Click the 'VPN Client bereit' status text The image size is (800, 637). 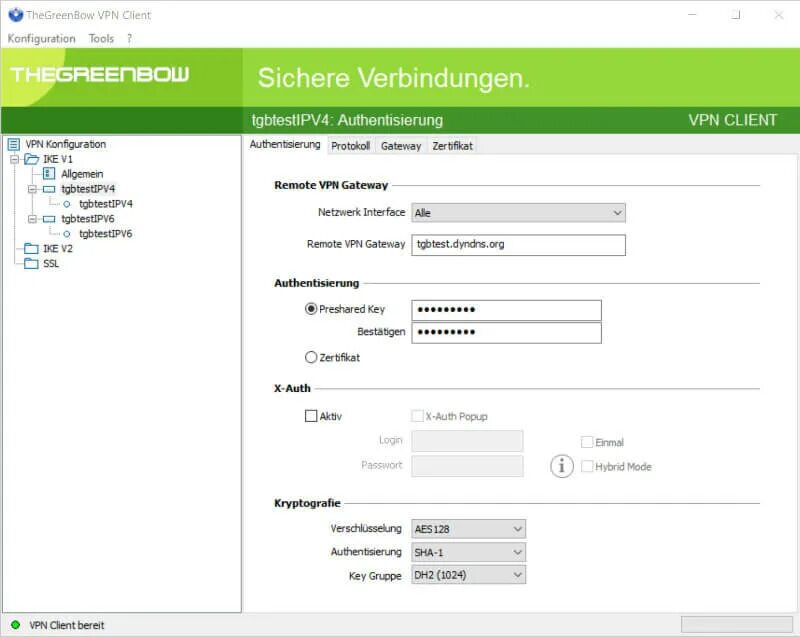[66, 625]
